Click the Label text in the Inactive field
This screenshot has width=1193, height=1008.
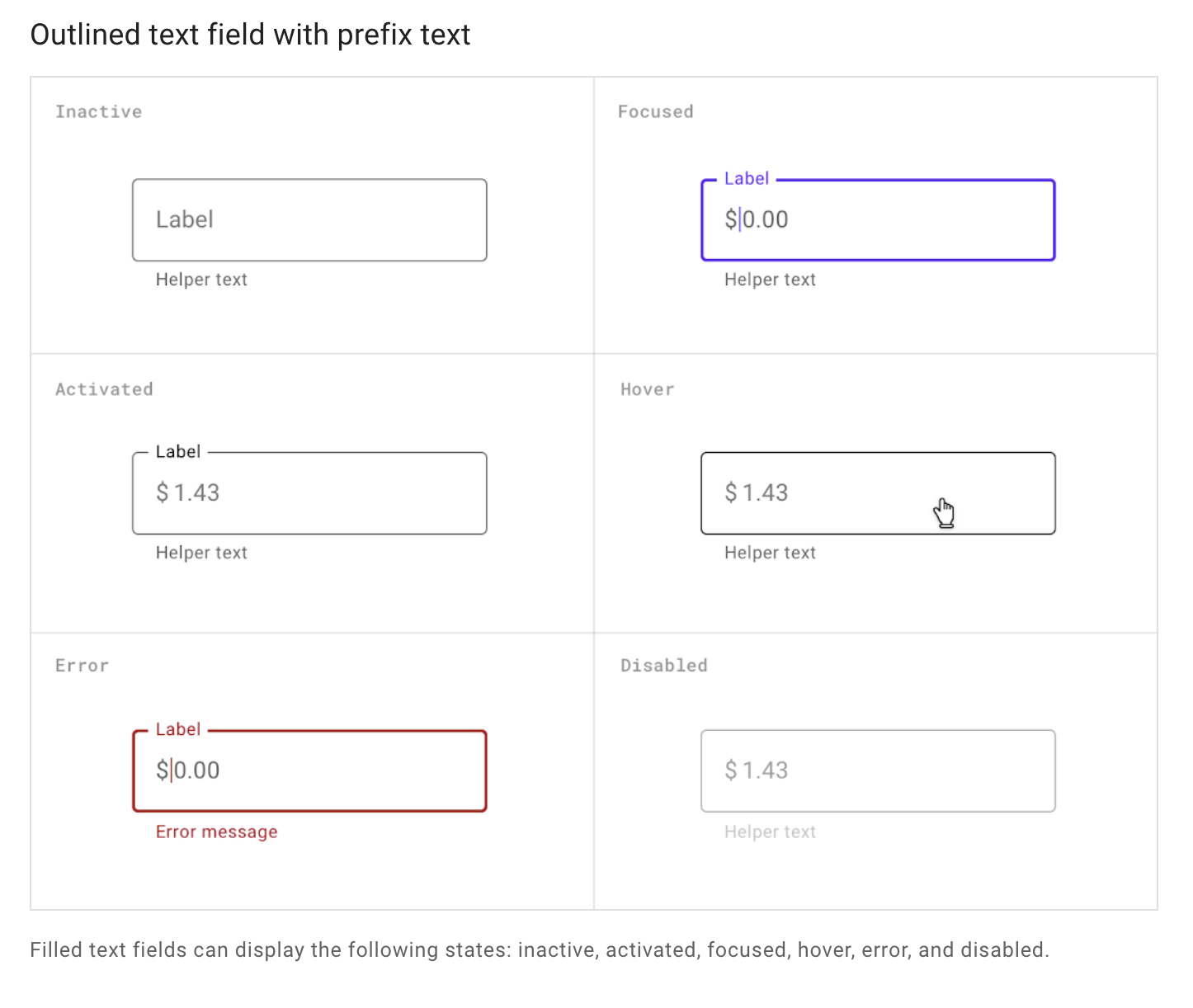(x=184, y=219)
